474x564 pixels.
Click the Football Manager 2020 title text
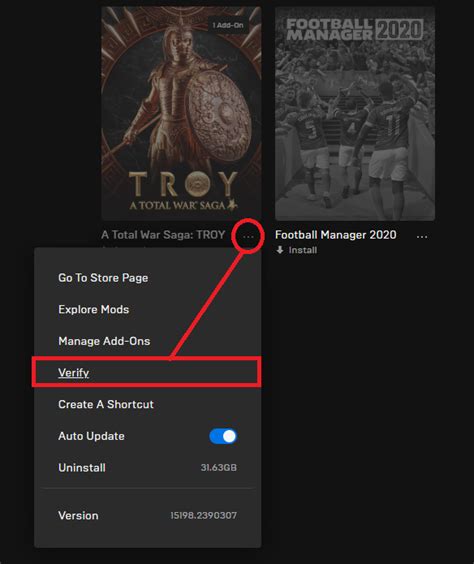pyautogui.click(x=336, y=235)
